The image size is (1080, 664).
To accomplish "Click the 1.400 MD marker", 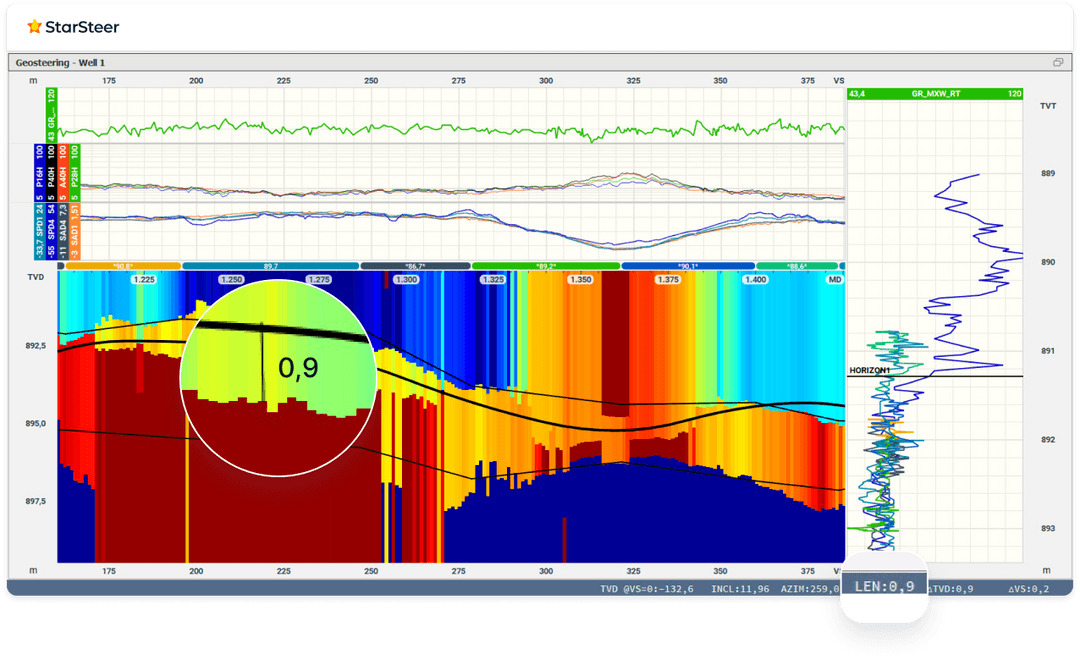I will click(x=756, y=280).
